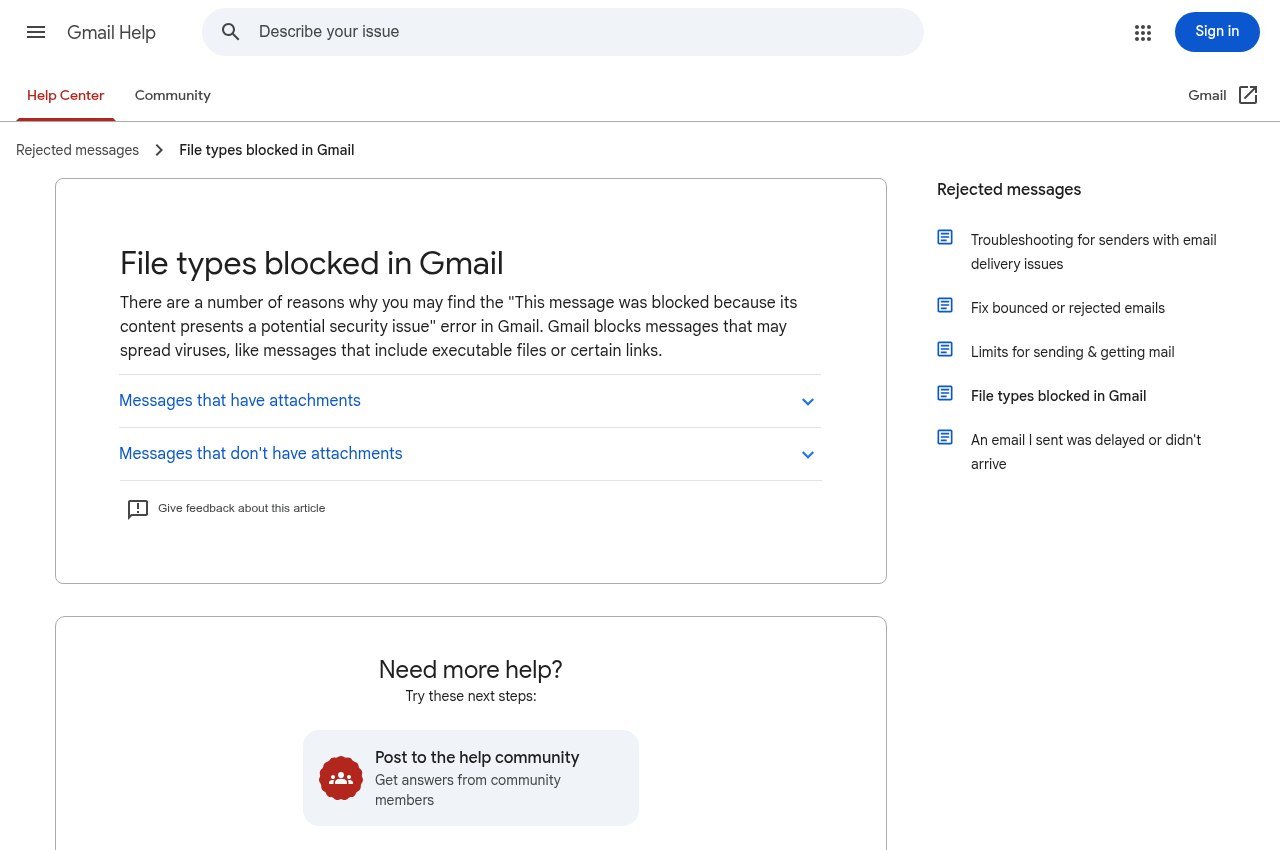Open An email I sent was delayed article
The image size is (1280, 850).
click(1086, 452)
